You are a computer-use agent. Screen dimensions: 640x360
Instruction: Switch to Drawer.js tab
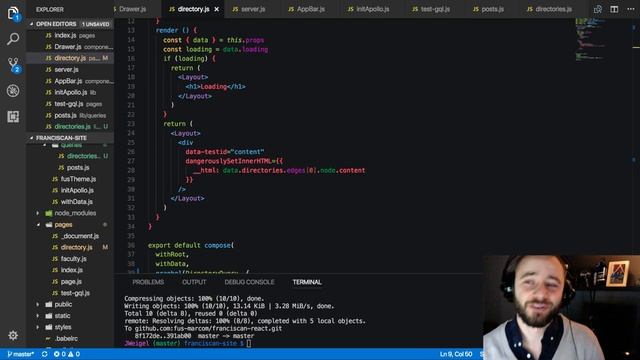[x=132, y=9]
